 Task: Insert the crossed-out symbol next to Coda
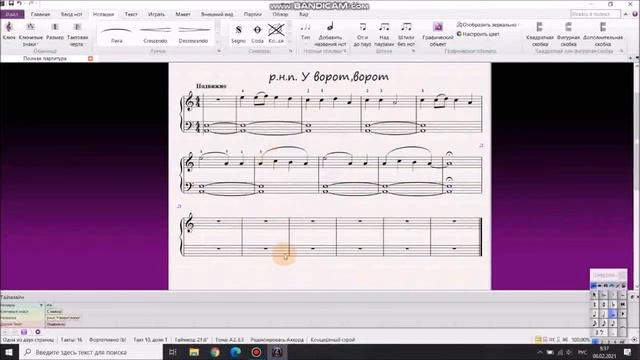276,33
